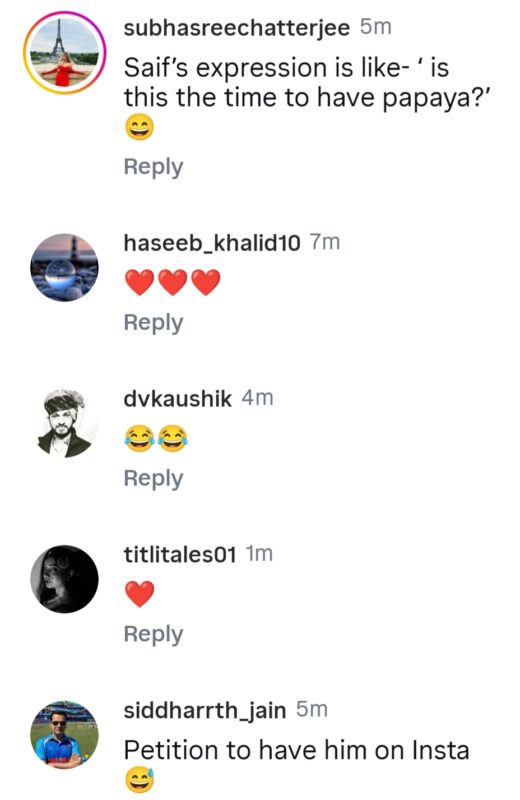Reply to dvkaushik's laughing emoji comment
520x800 pixels.
(153, 479)
